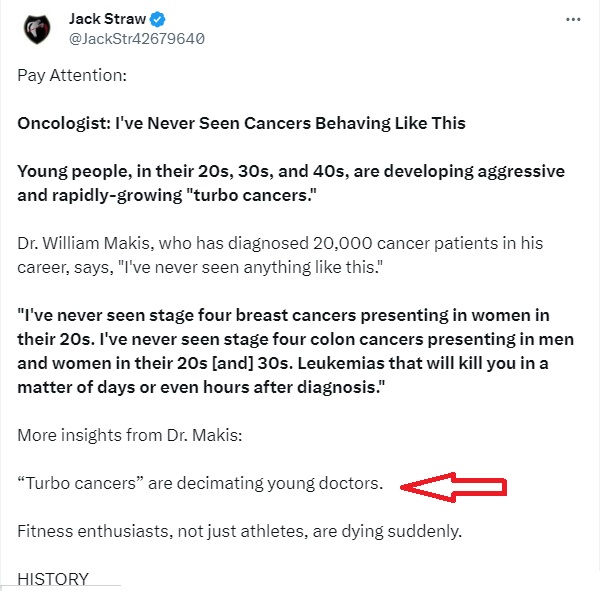Click "More insights from Dr. Makis:" line
The height and width of the screenshot is (591, 605).
[130, 435]
